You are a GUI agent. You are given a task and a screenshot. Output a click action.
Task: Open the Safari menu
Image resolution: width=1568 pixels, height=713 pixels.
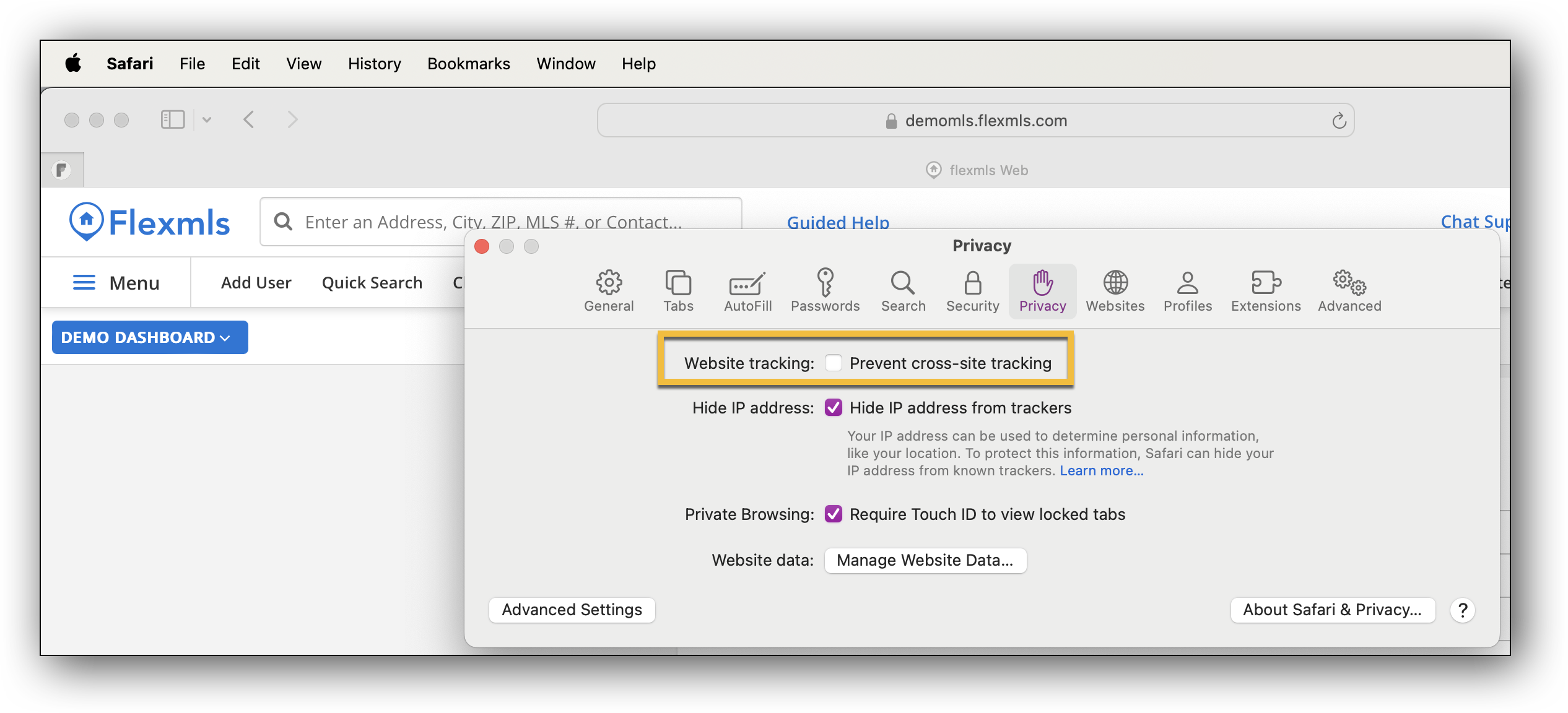129,64
